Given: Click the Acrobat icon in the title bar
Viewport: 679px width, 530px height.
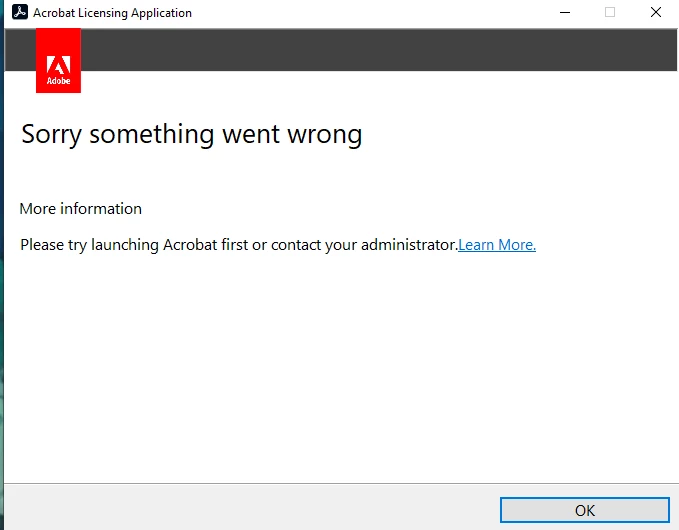Looking at the screenshot, I should click(20, 12).
